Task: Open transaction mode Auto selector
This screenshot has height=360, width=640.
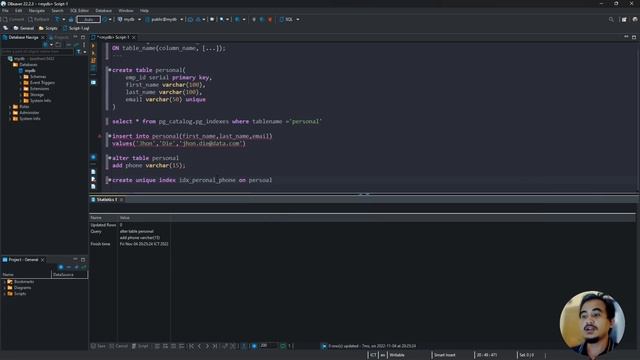Action: point(89,19)
